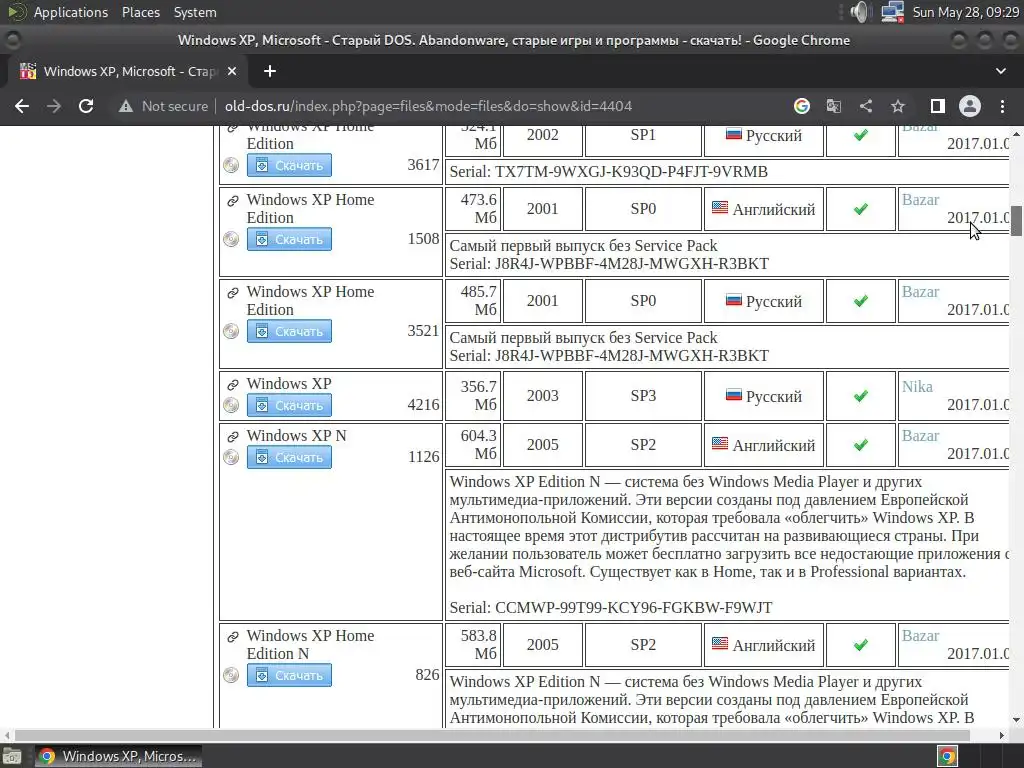Open the Chrome three-dot menu

(1002, 106)
